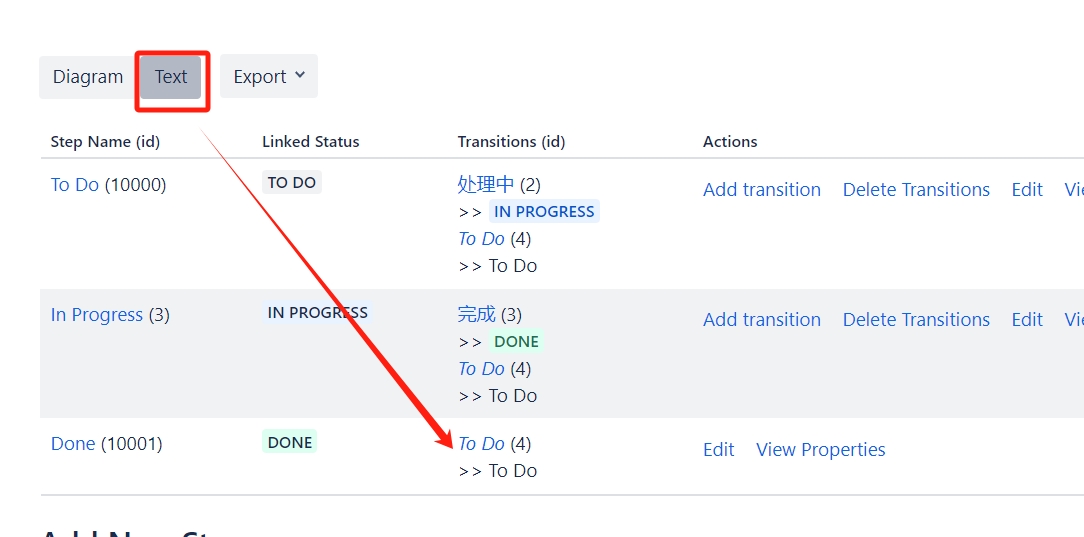Viewport: 1084px width, 537px height.
Task: Select the Text view tab
Action: tap(171, 77)
